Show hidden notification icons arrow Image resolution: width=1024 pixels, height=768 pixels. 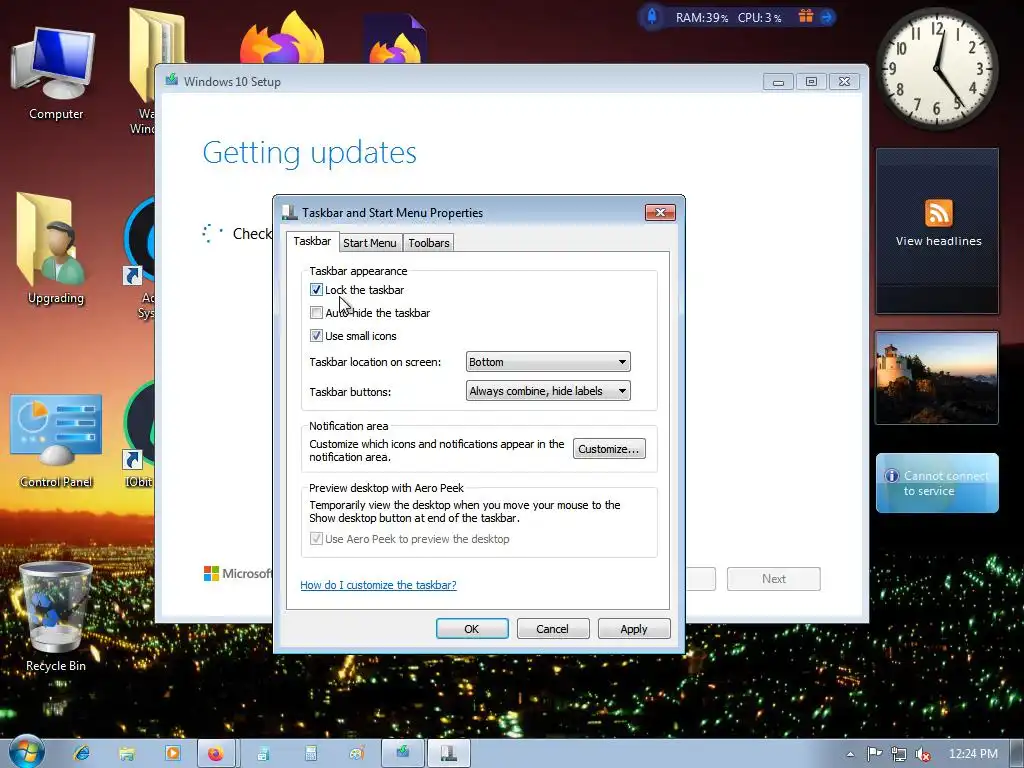pyautogui.click(x=850, y=754)
